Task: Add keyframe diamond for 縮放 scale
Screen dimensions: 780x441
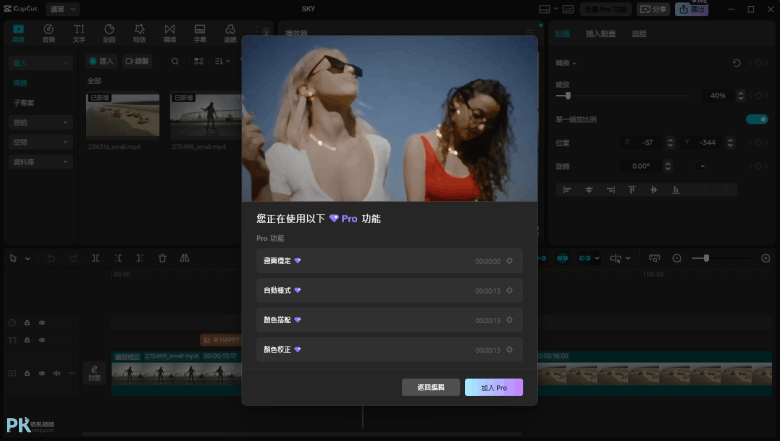Action: tap(758, 95)
